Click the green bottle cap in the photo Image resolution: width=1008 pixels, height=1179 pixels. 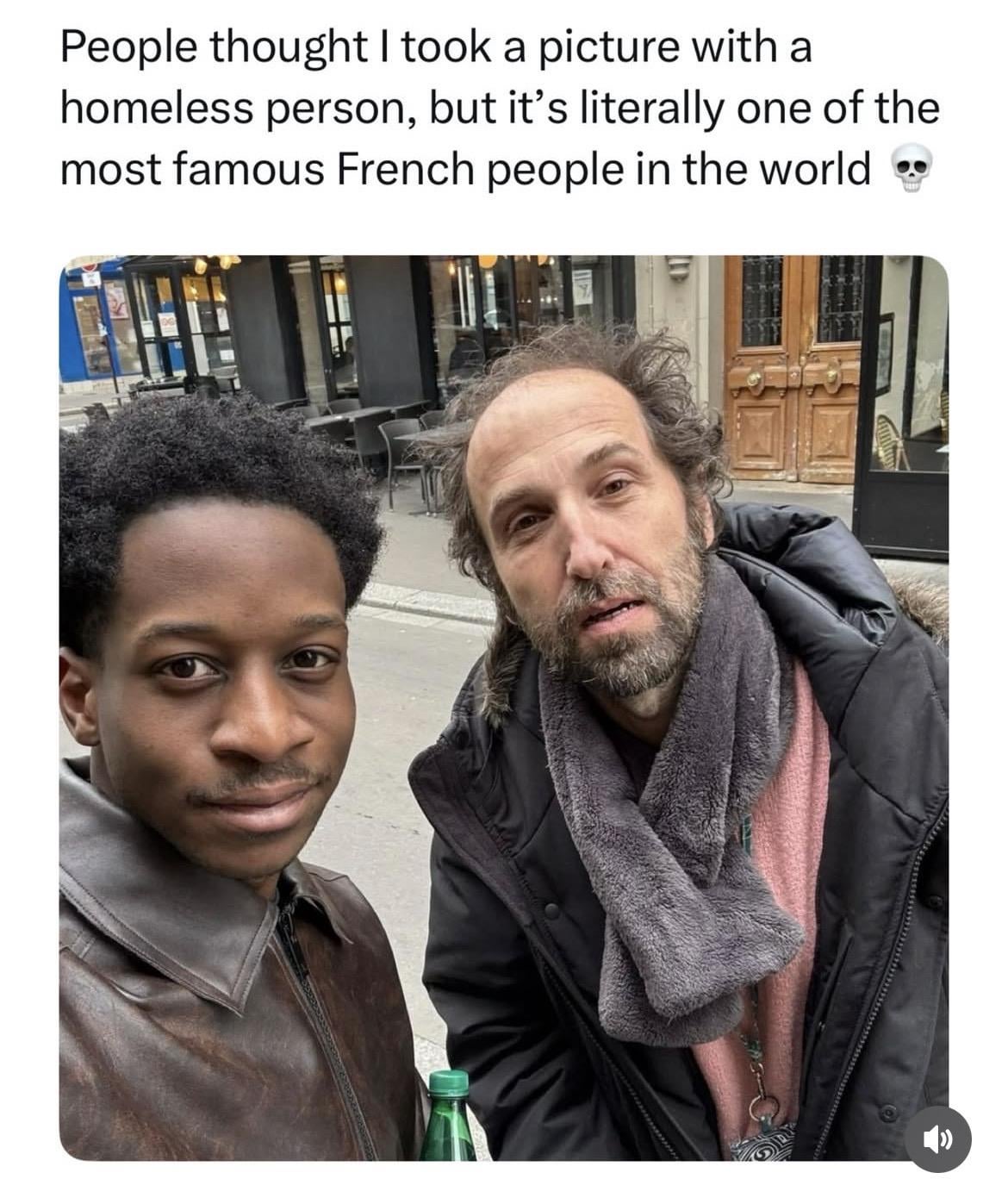coord(448,1083)
